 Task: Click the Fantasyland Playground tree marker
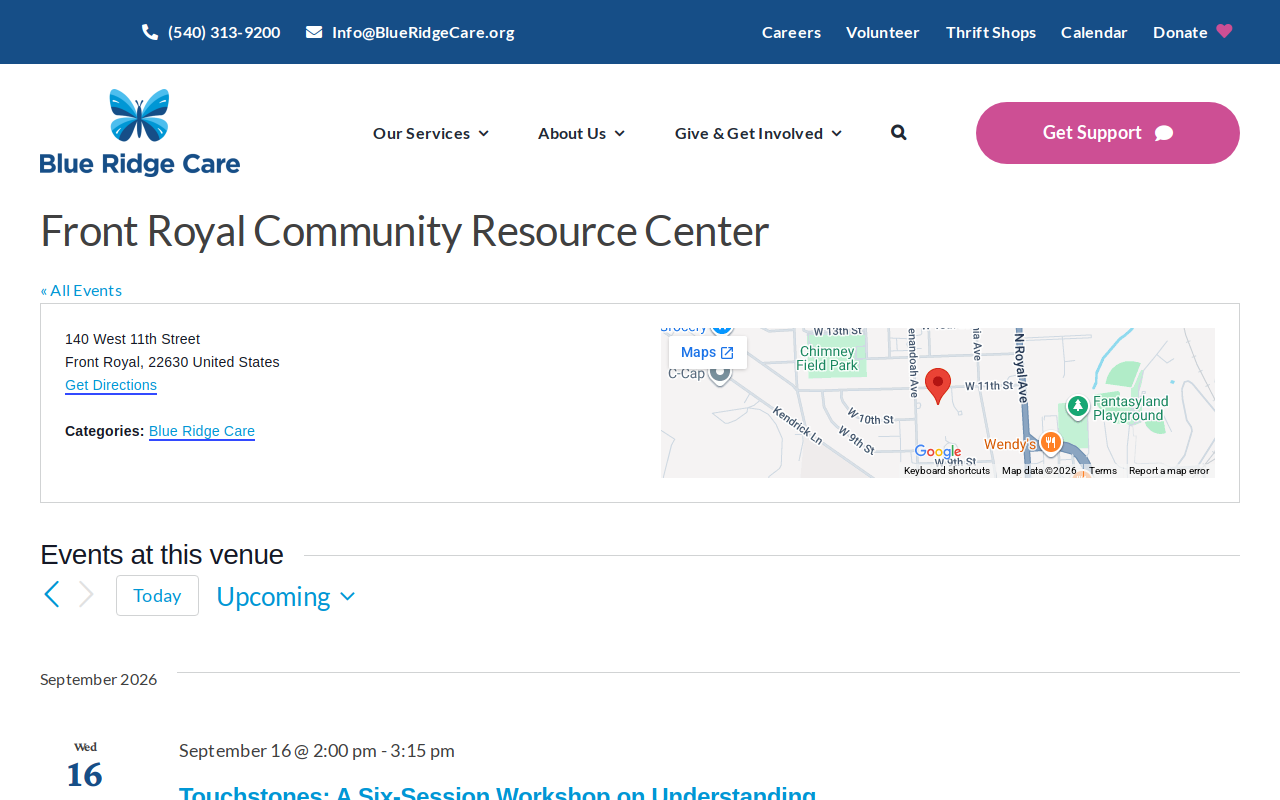(1077, 406)
